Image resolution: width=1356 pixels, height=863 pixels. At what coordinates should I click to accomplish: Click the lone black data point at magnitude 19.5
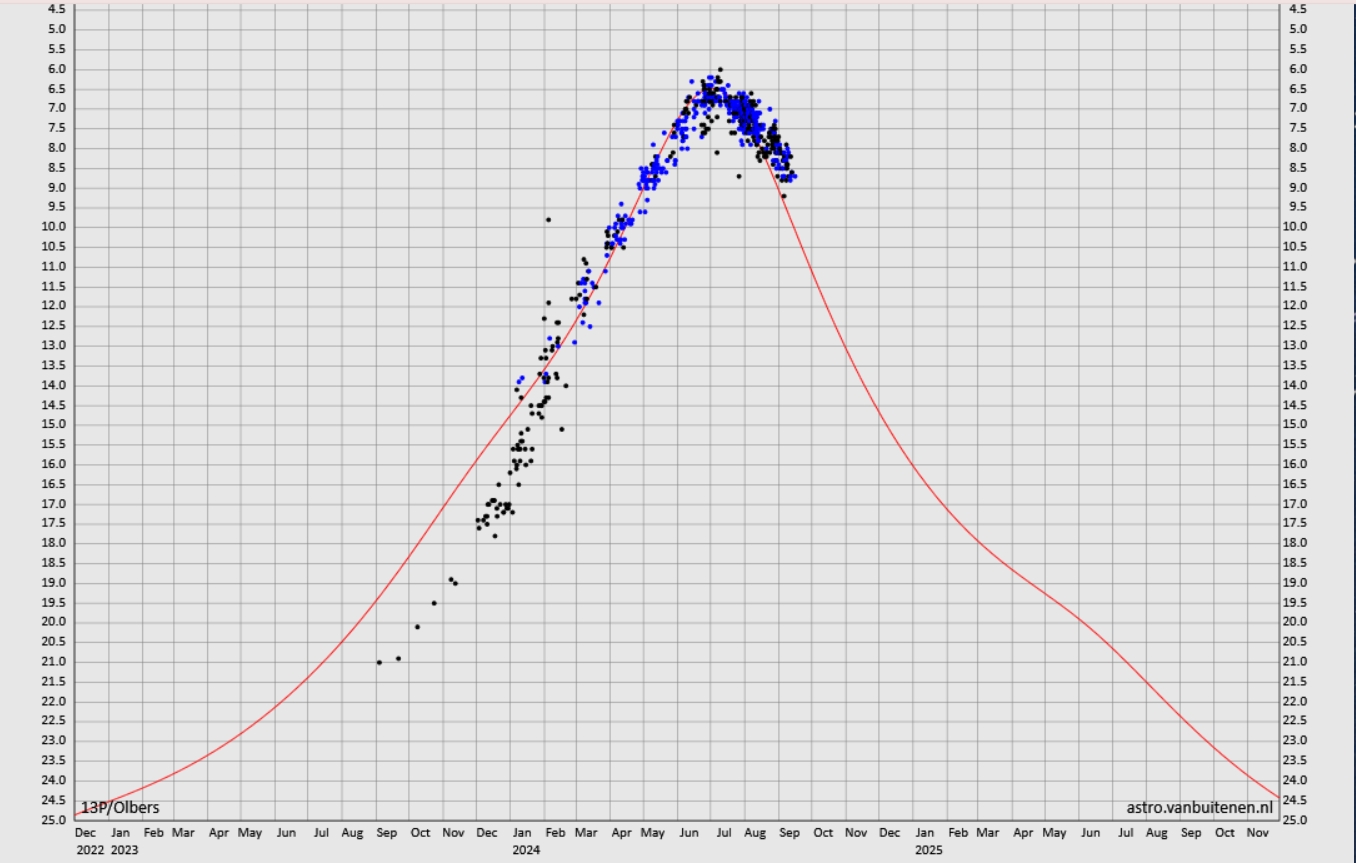tap(434, 603)
